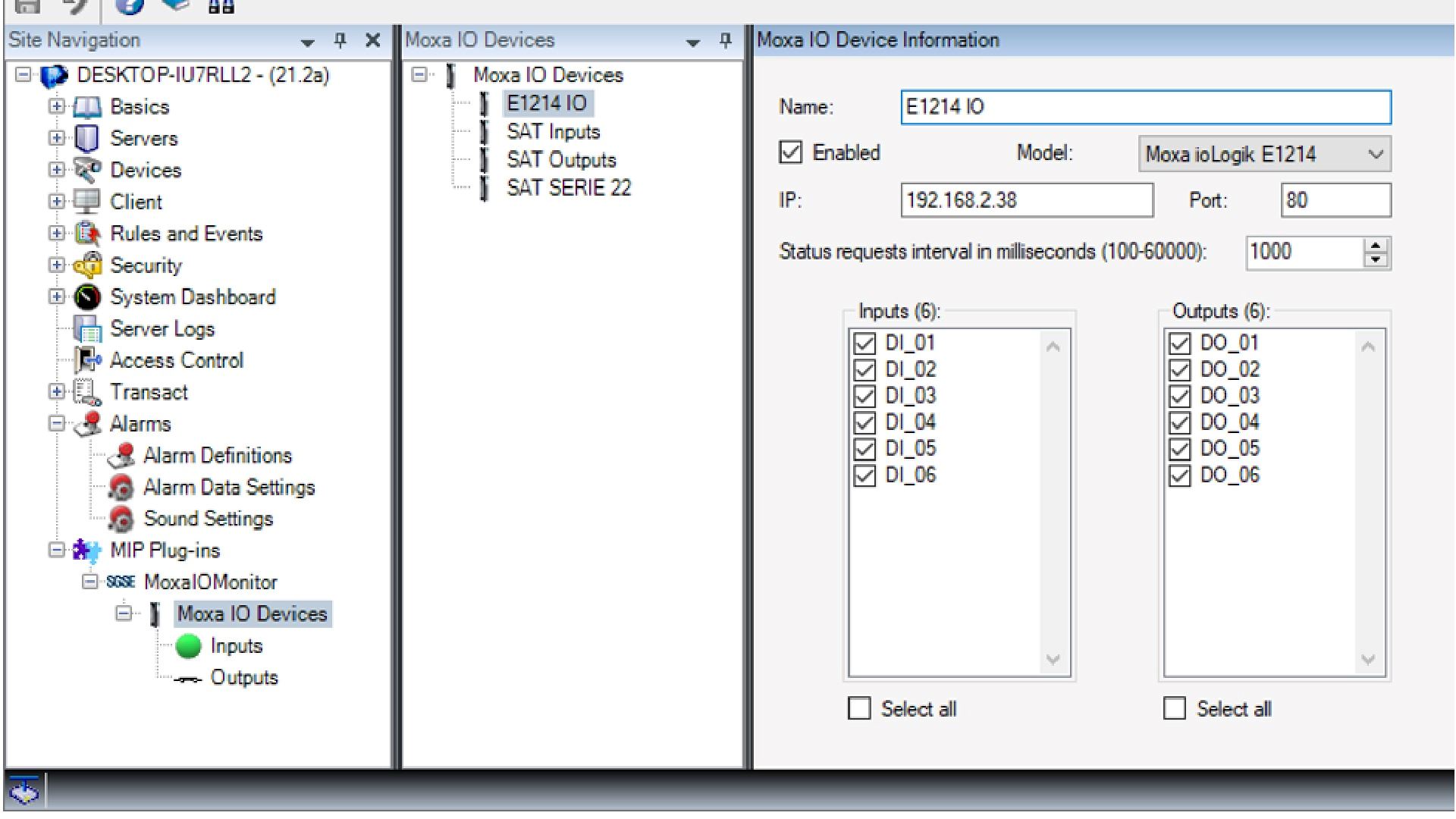Click the Client monitor icon

pyautogui.click(x=87, y=202)
